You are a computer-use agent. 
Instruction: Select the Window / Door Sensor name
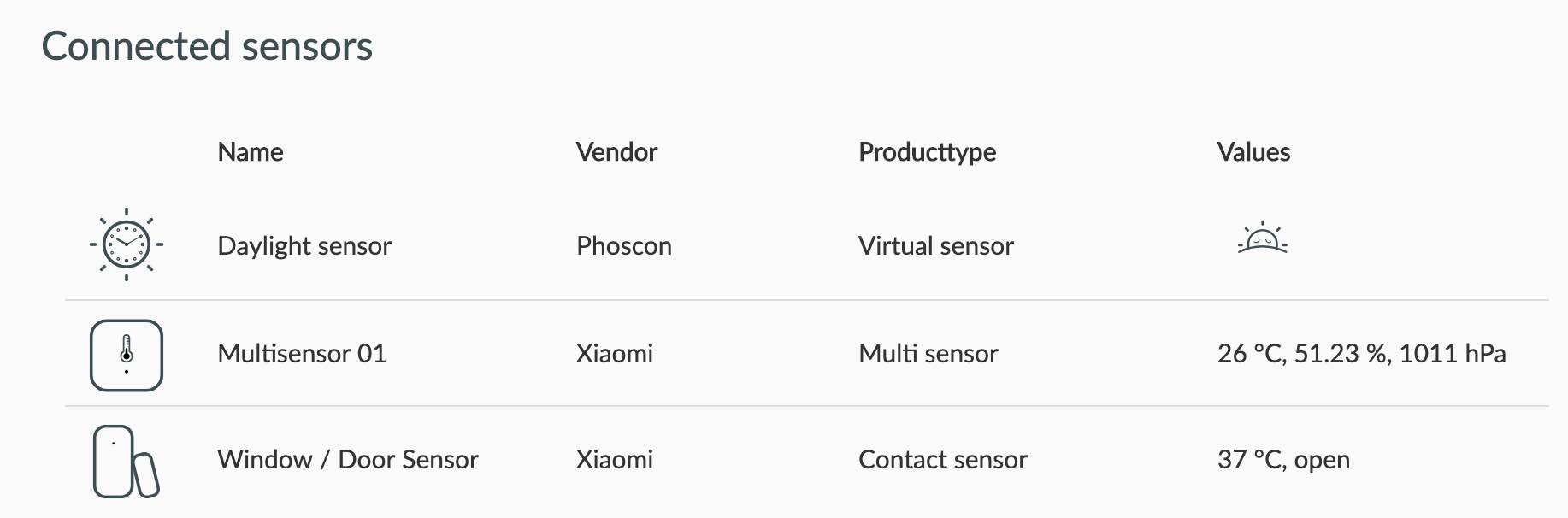click(348, 460)
